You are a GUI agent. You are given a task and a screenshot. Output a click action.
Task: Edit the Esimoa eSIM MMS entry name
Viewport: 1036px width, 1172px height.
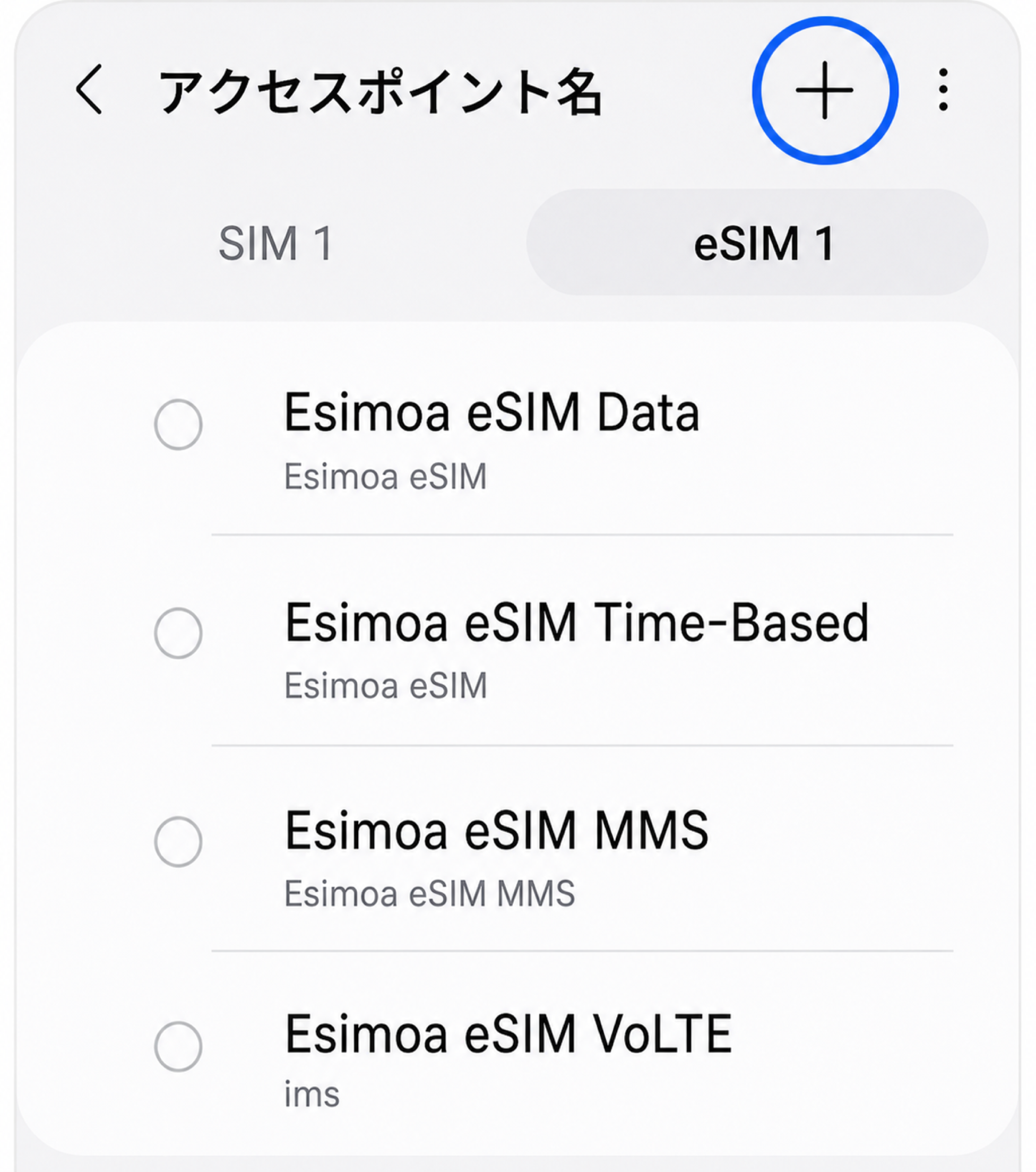[496, 830]
